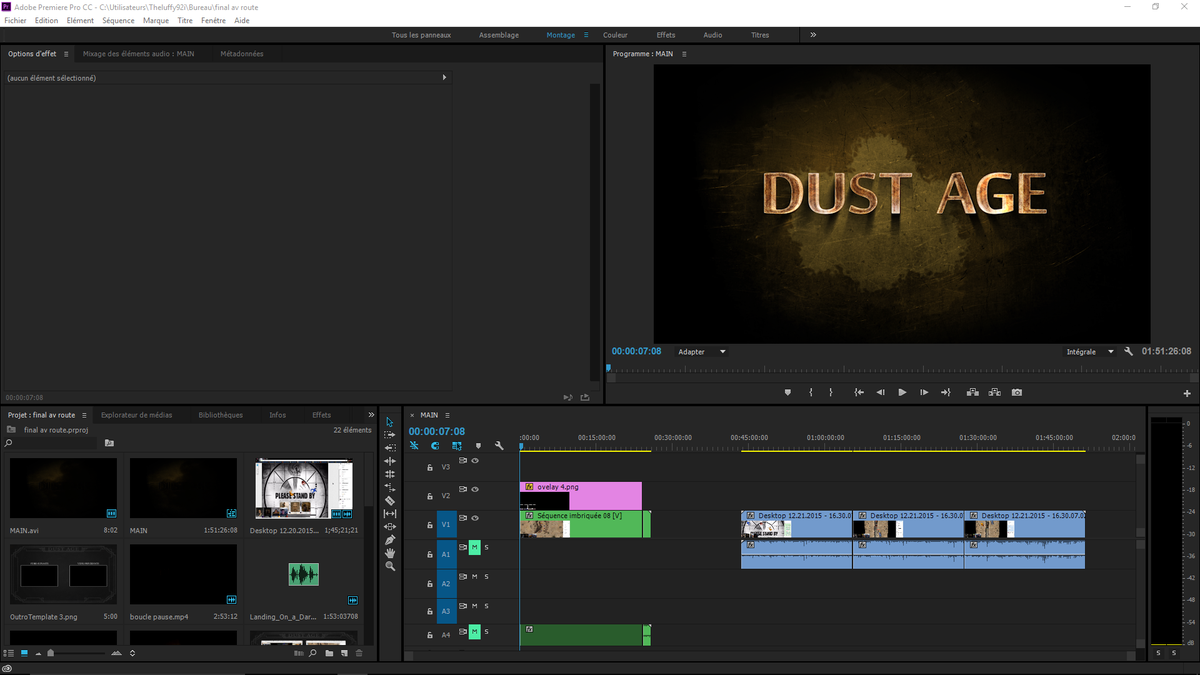Switch to Assemblage workspace
Viewport: 1200px width, 675px height.
[499, 35]
